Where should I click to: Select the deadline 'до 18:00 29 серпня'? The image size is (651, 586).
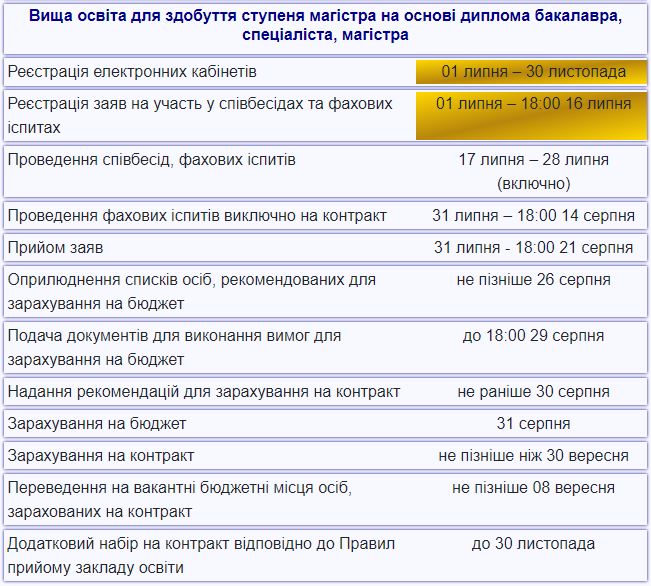533,336
